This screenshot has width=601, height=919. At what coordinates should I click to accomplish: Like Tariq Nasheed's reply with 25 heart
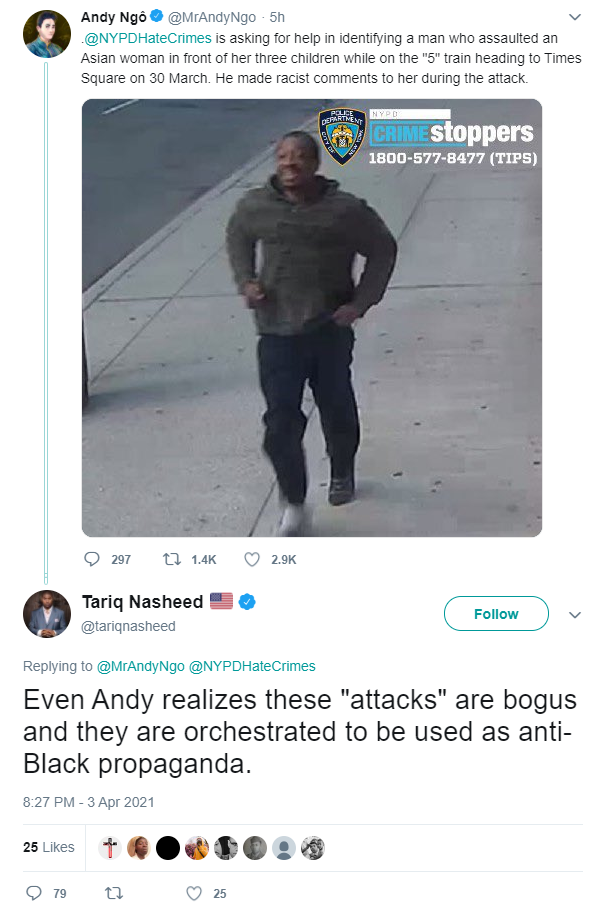click(193, 893)
